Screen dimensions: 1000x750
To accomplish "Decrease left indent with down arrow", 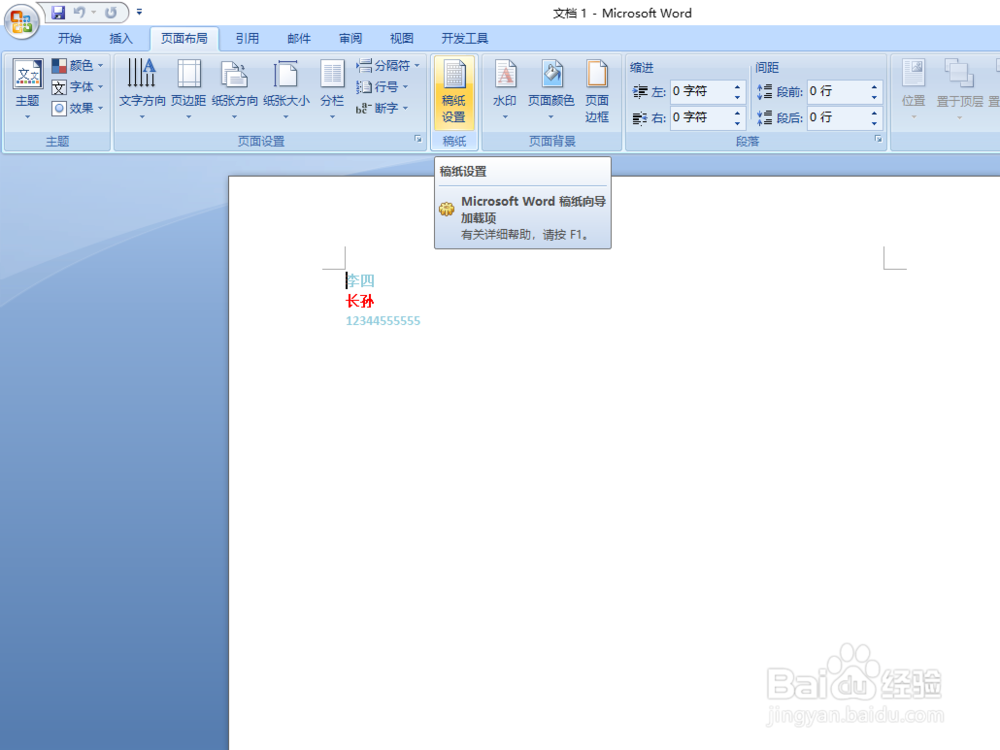I will tap(738, 97).
